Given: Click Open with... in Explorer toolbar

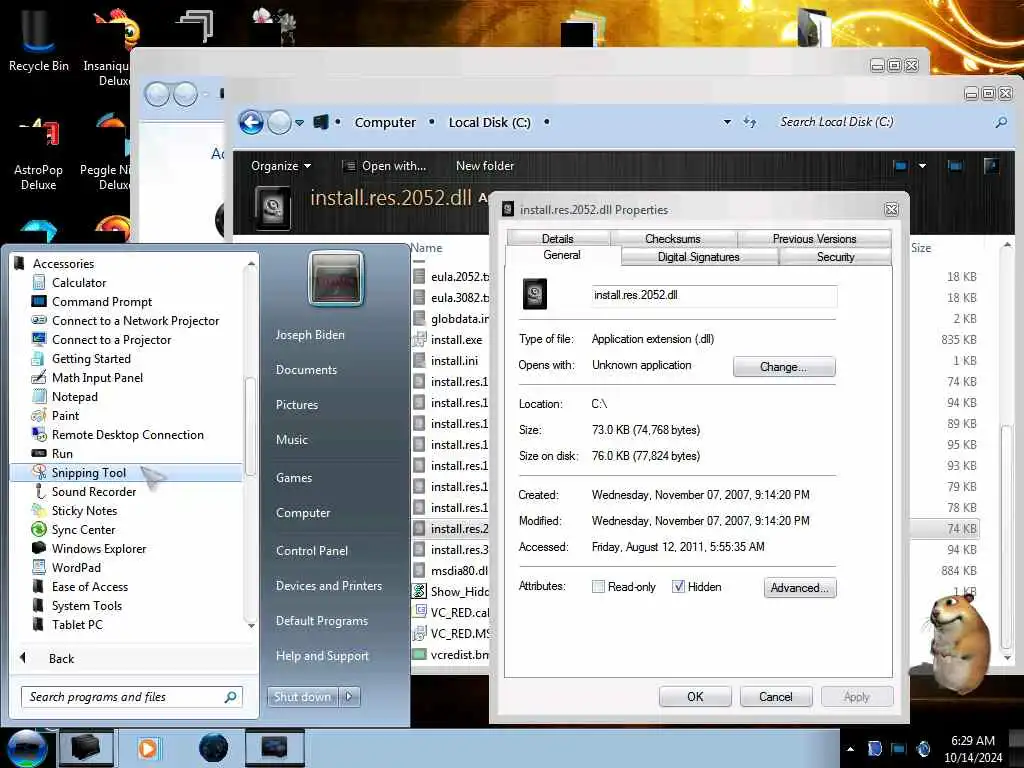Looking at the screenshot, I should coord(385,166).
